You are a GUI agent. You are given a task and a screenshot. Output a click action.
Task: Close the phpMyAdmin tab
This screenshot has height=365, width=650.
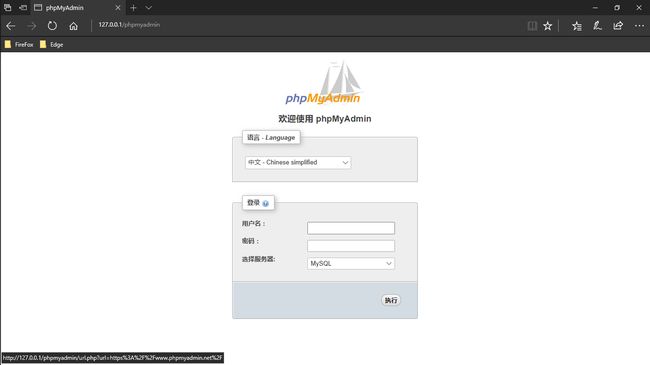[118, 7]
